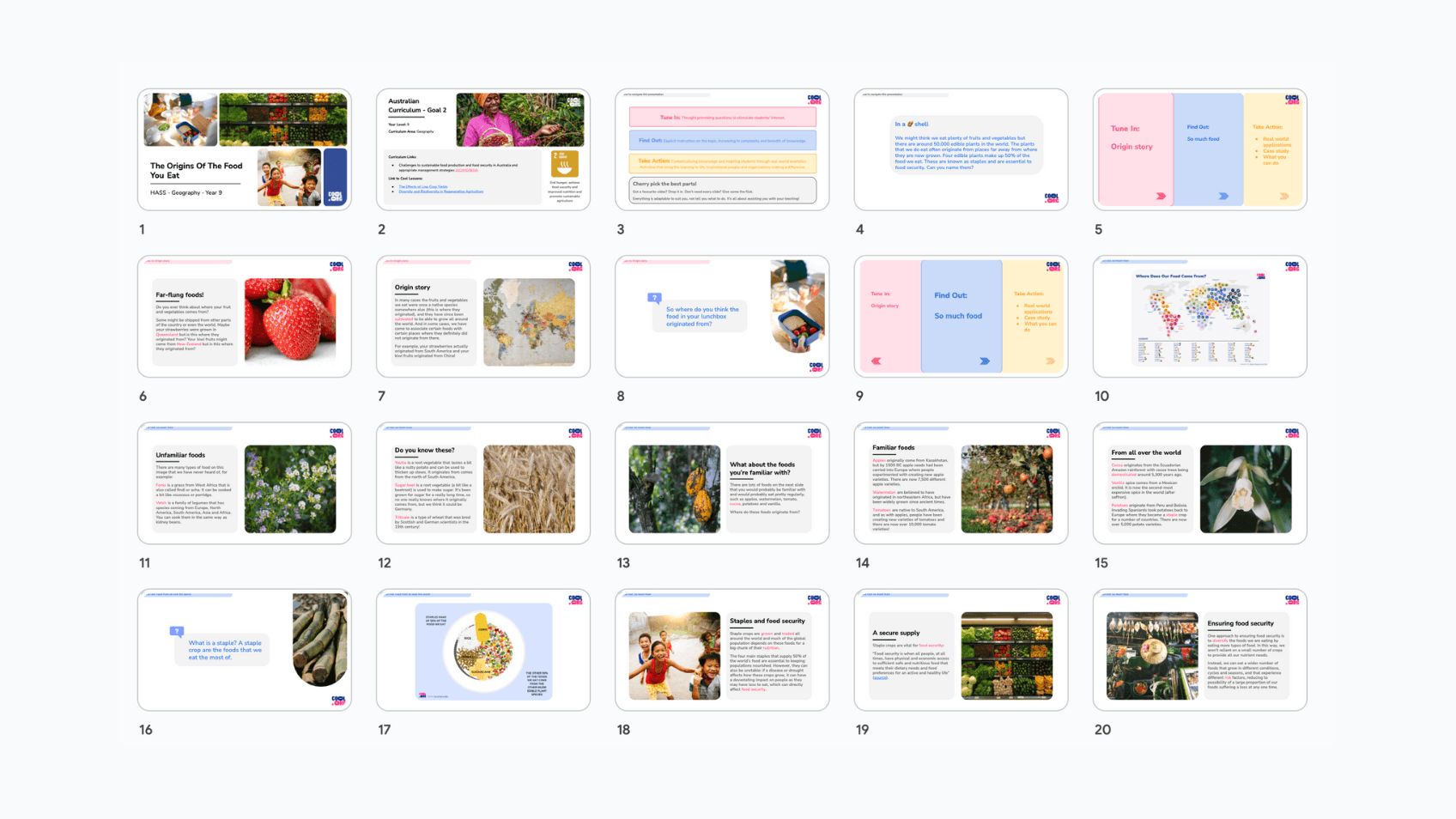
Task: Click the 'Cherry pick the best parts!' box
Action: tap(722, 191)
